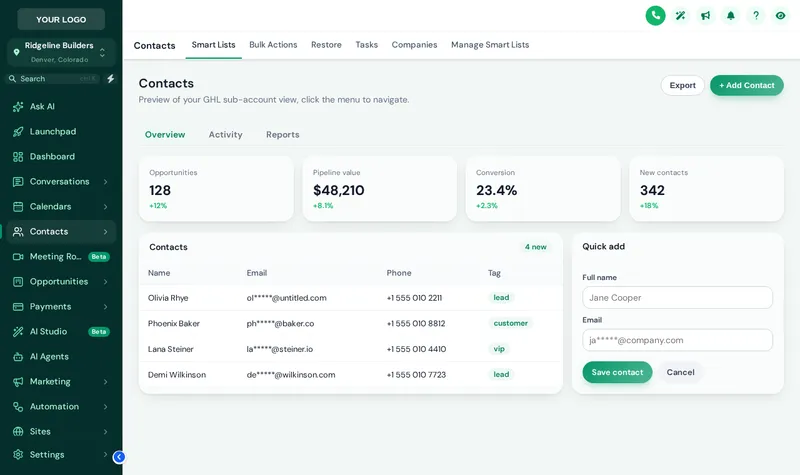Expand the Settings submenu chevron
Screen dimensions: 800x475
click(x=106, y=455)
